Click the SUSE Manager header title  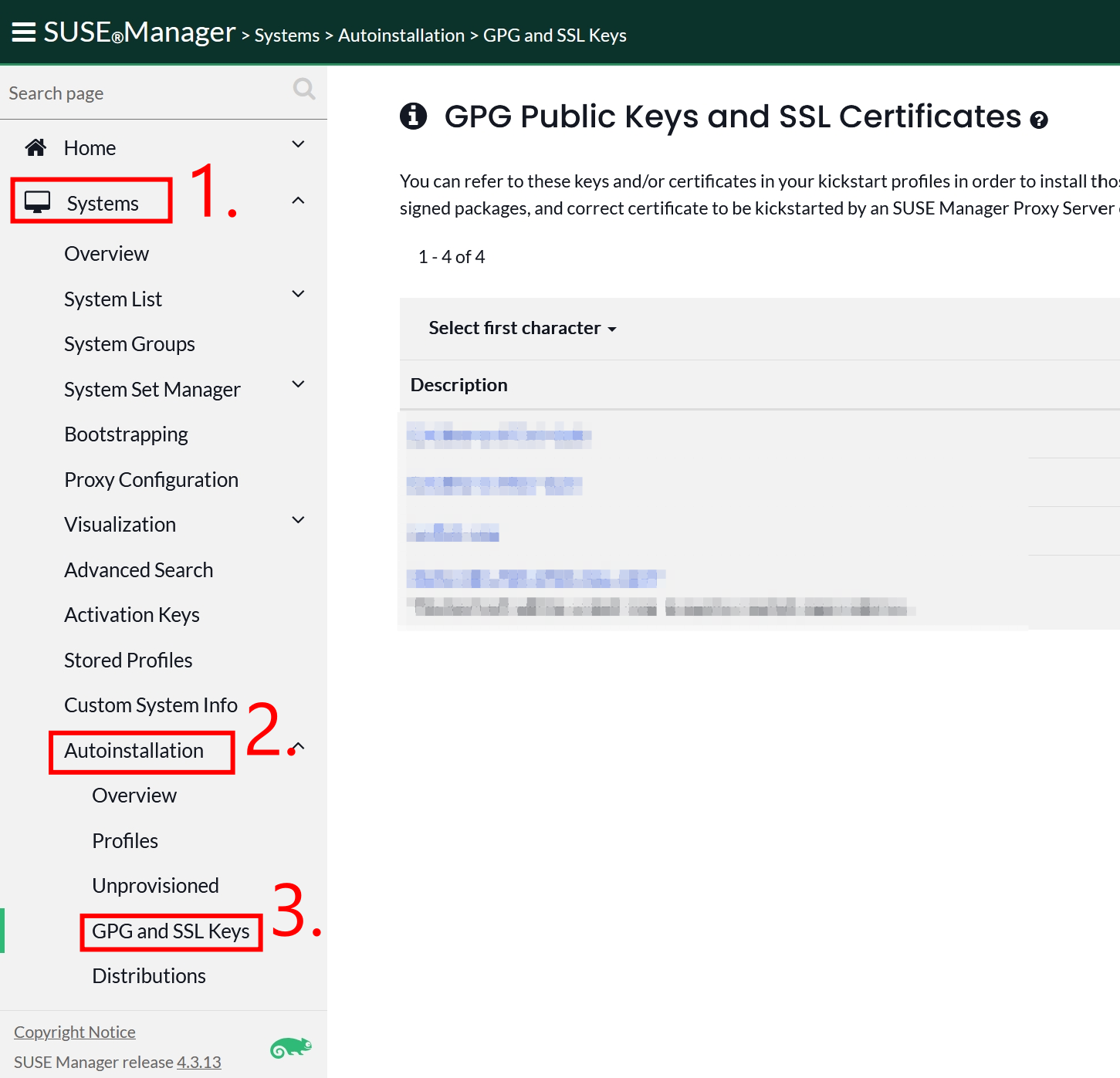click(x=140, y=32)
